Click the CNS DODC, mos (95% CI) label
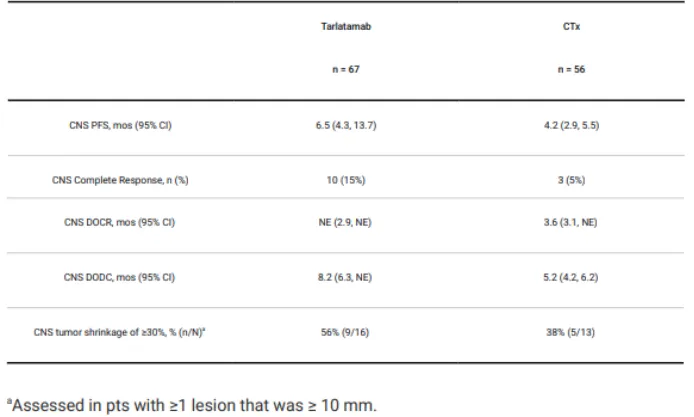This screenshot has height=417, width=694. click(120, 277)
